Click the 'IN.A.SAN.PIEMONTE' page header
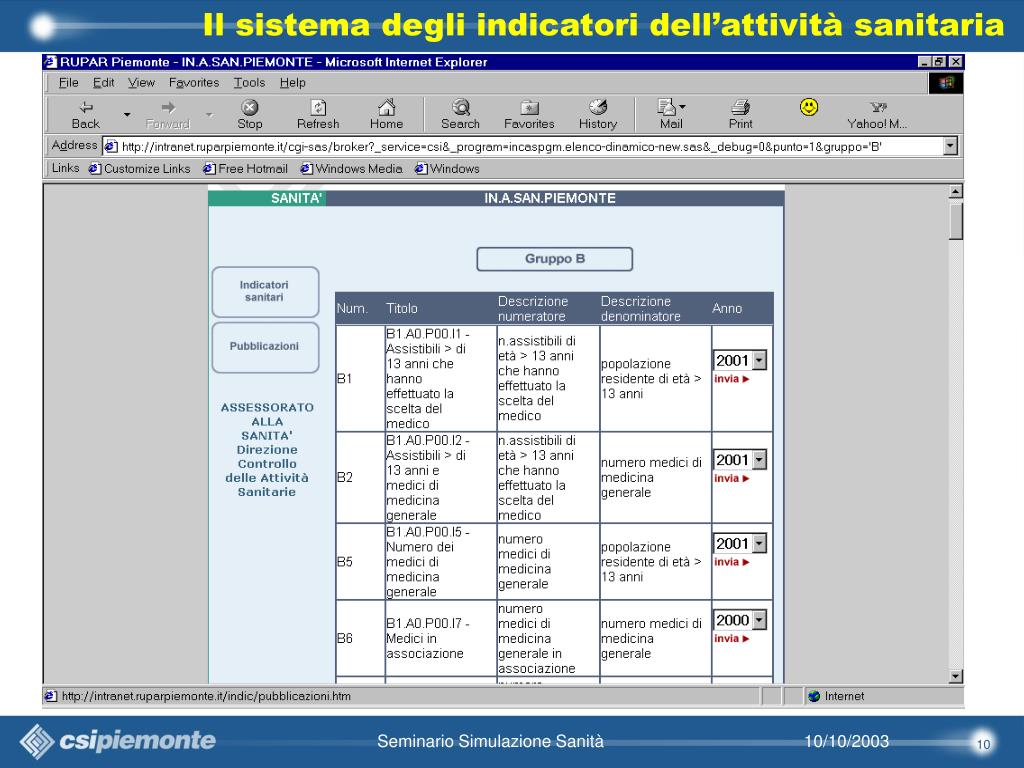The height and width of the screenshot is (768, 1024). 550,199
